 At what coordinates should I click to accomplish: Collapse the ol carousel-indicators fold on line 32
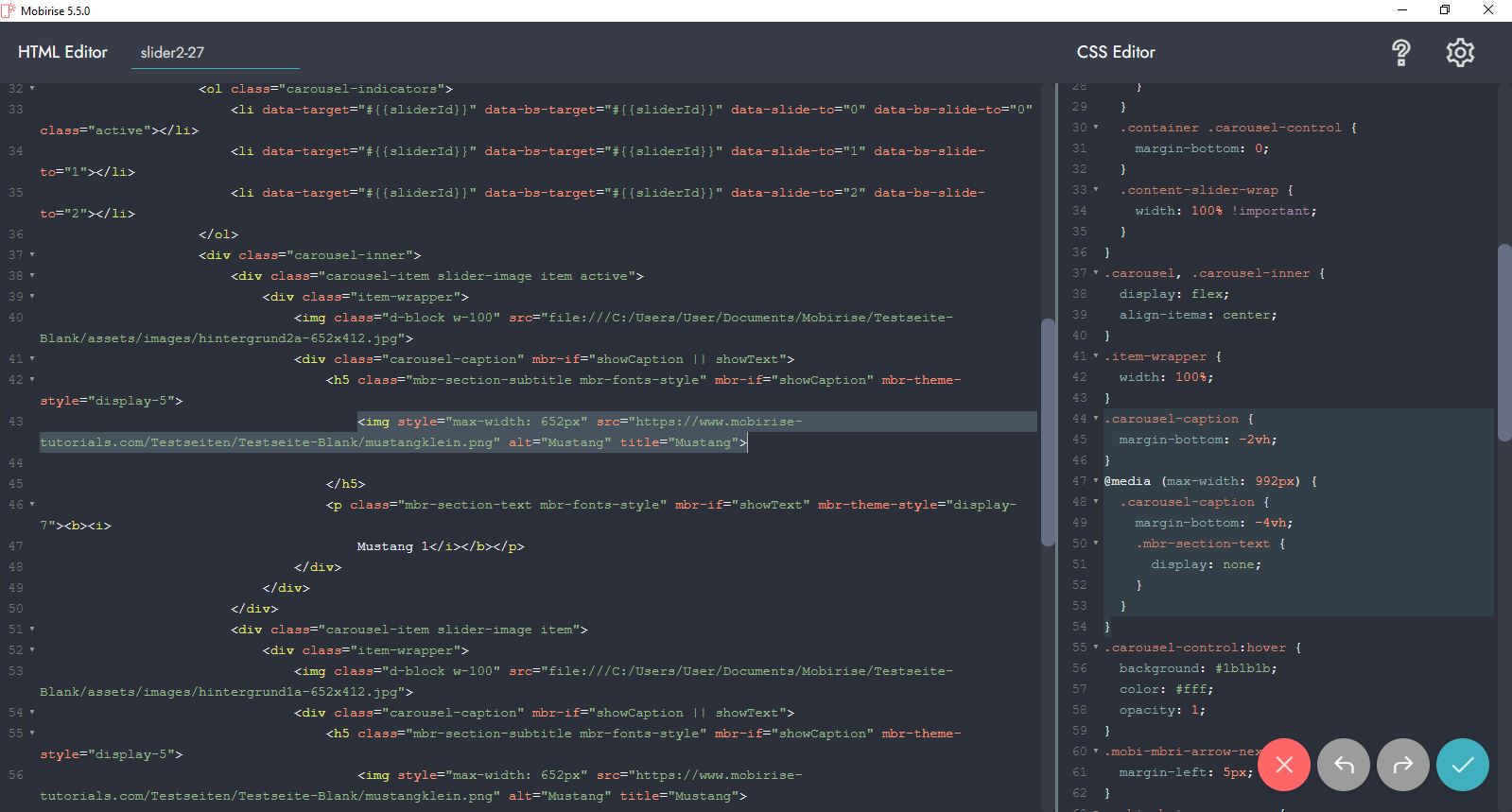[x=32, y=89]
